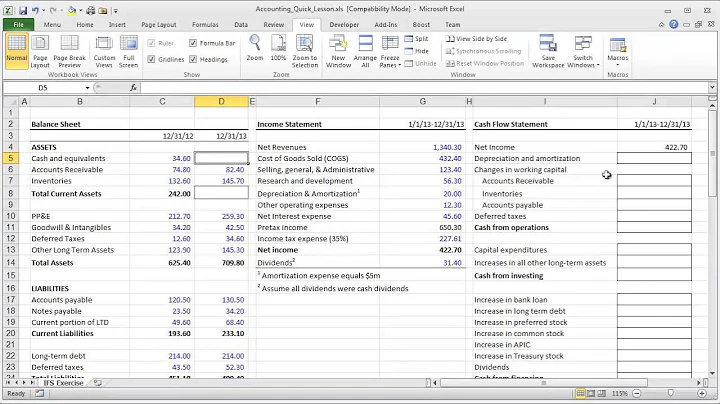
Task: Toggle the Gridlines checkbox
Action: [x=151, y=59]
